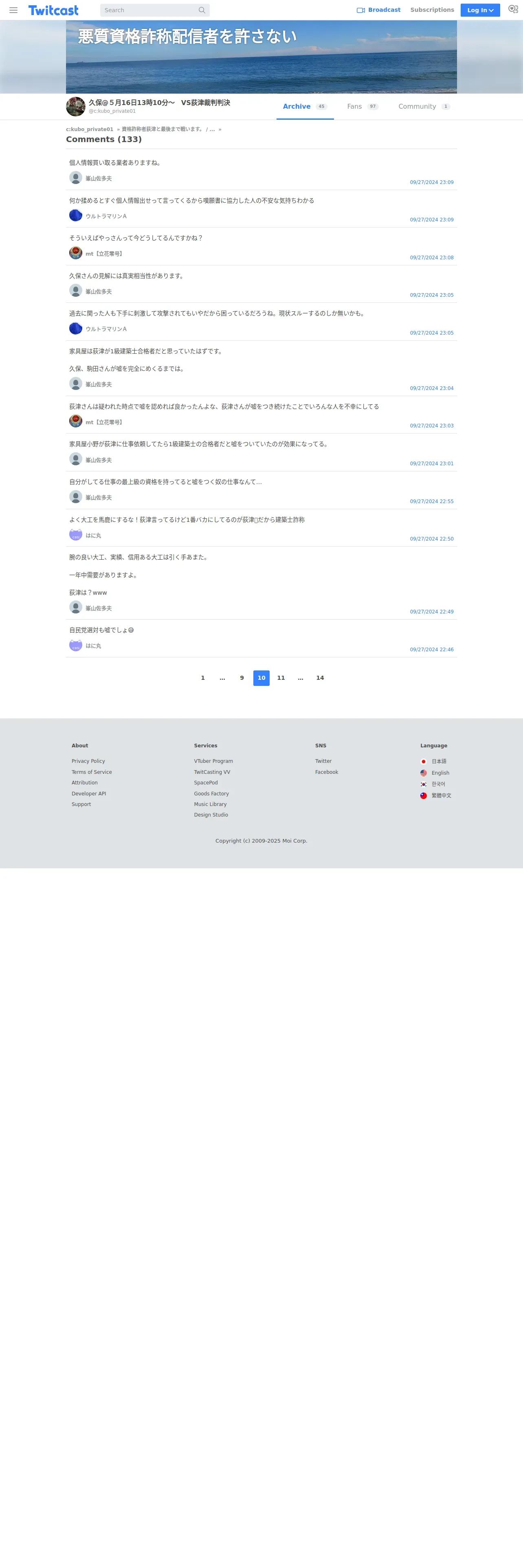Click ウルトラマリンA avatar on 23:09 comment

(x=75, y=215)
